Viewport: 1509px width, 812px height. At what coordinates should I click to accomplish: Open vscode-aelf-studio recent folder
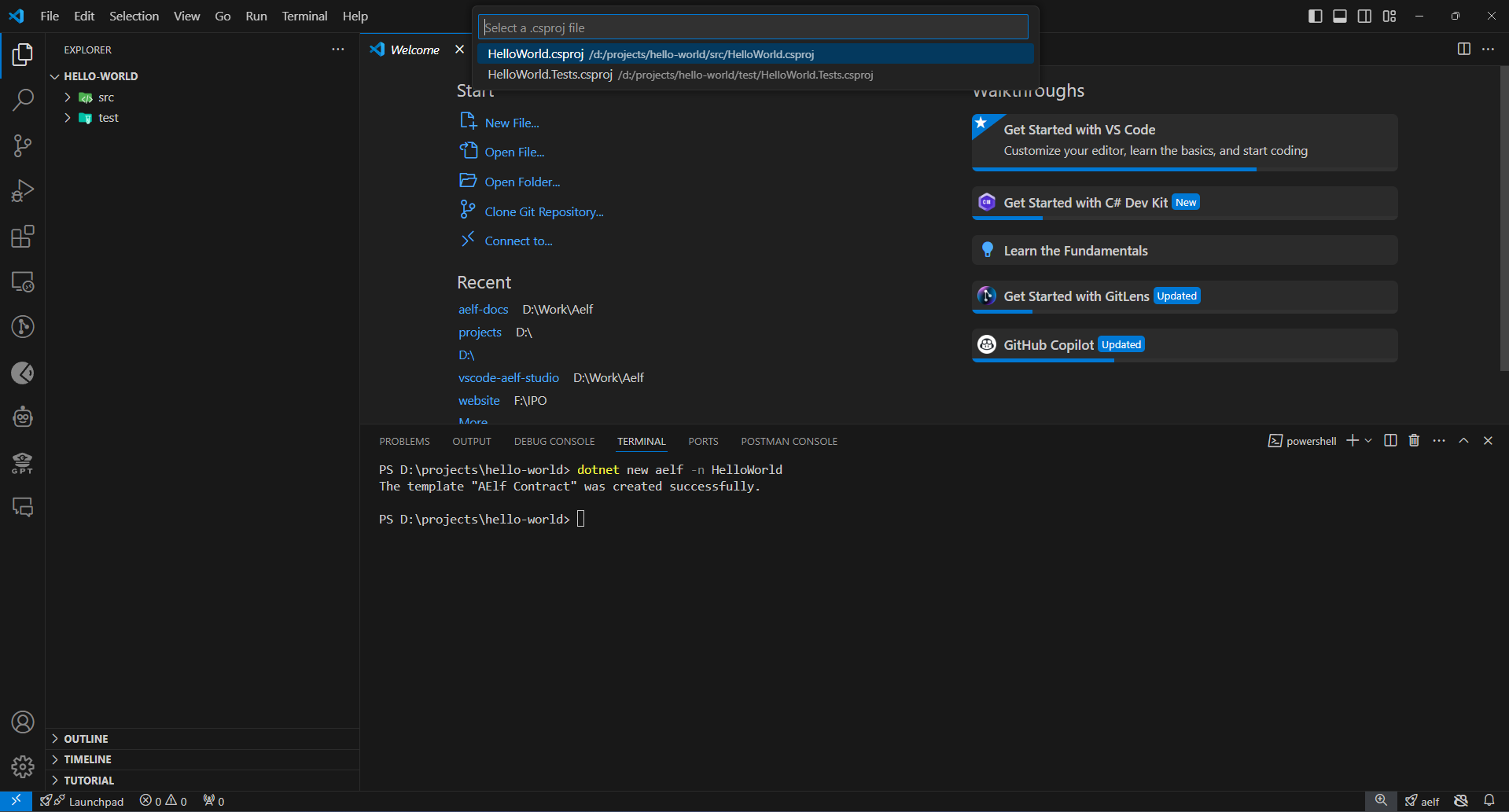click(x=509, y=378)
